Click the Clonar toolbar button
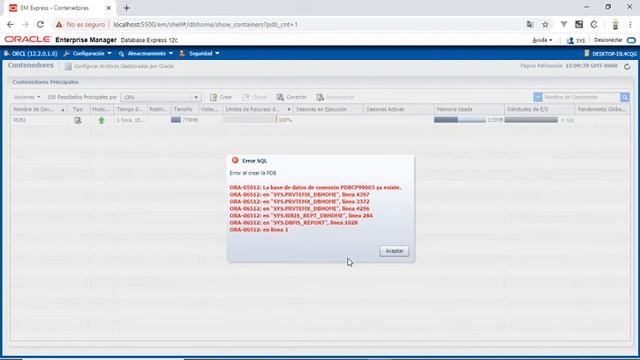This screenshot has height=360, width=640. (x=254, y=97)
